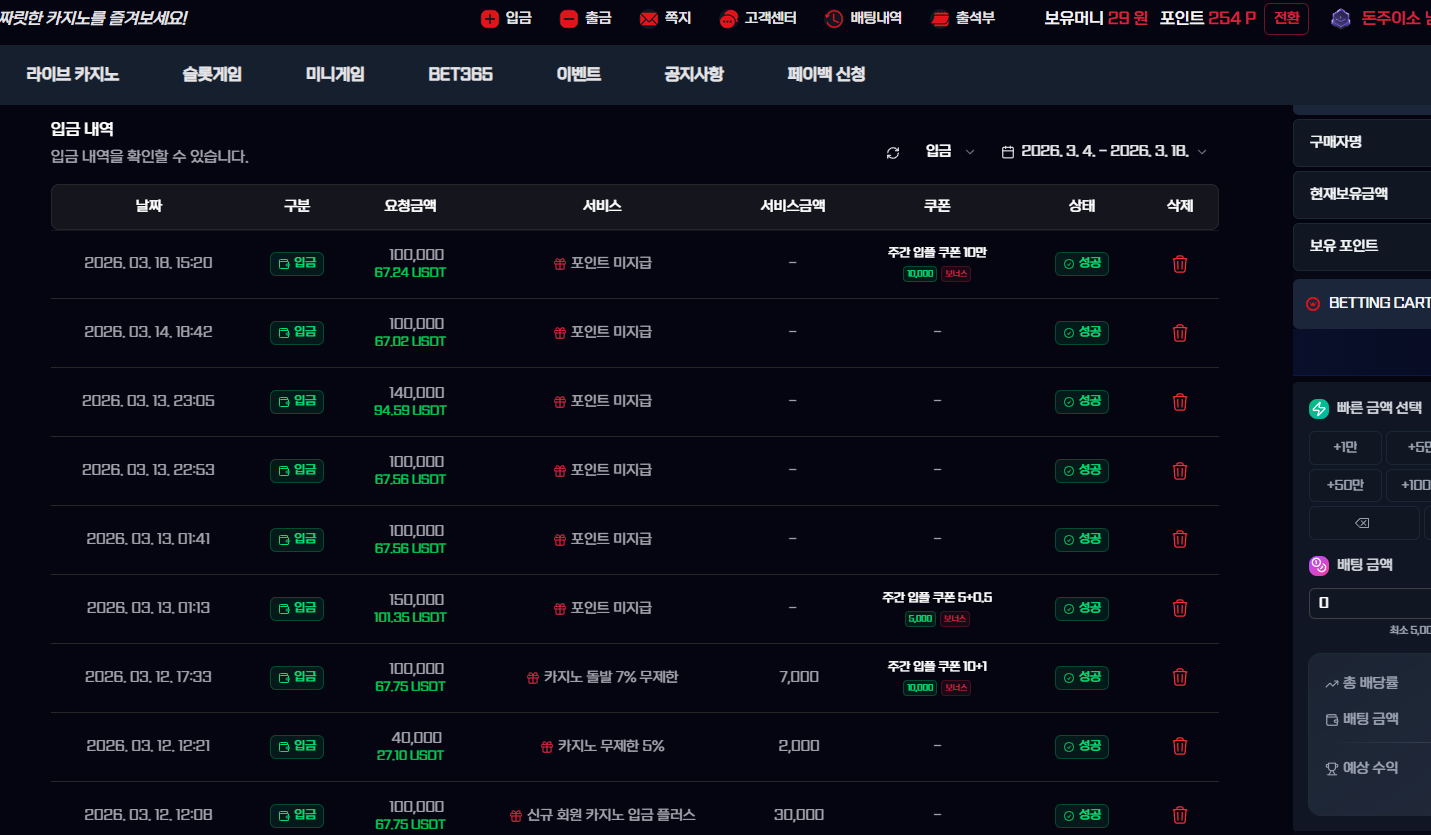1431x835 pixels.
Task: Open 고객센터 customer support
Action: tap(758, 18)
